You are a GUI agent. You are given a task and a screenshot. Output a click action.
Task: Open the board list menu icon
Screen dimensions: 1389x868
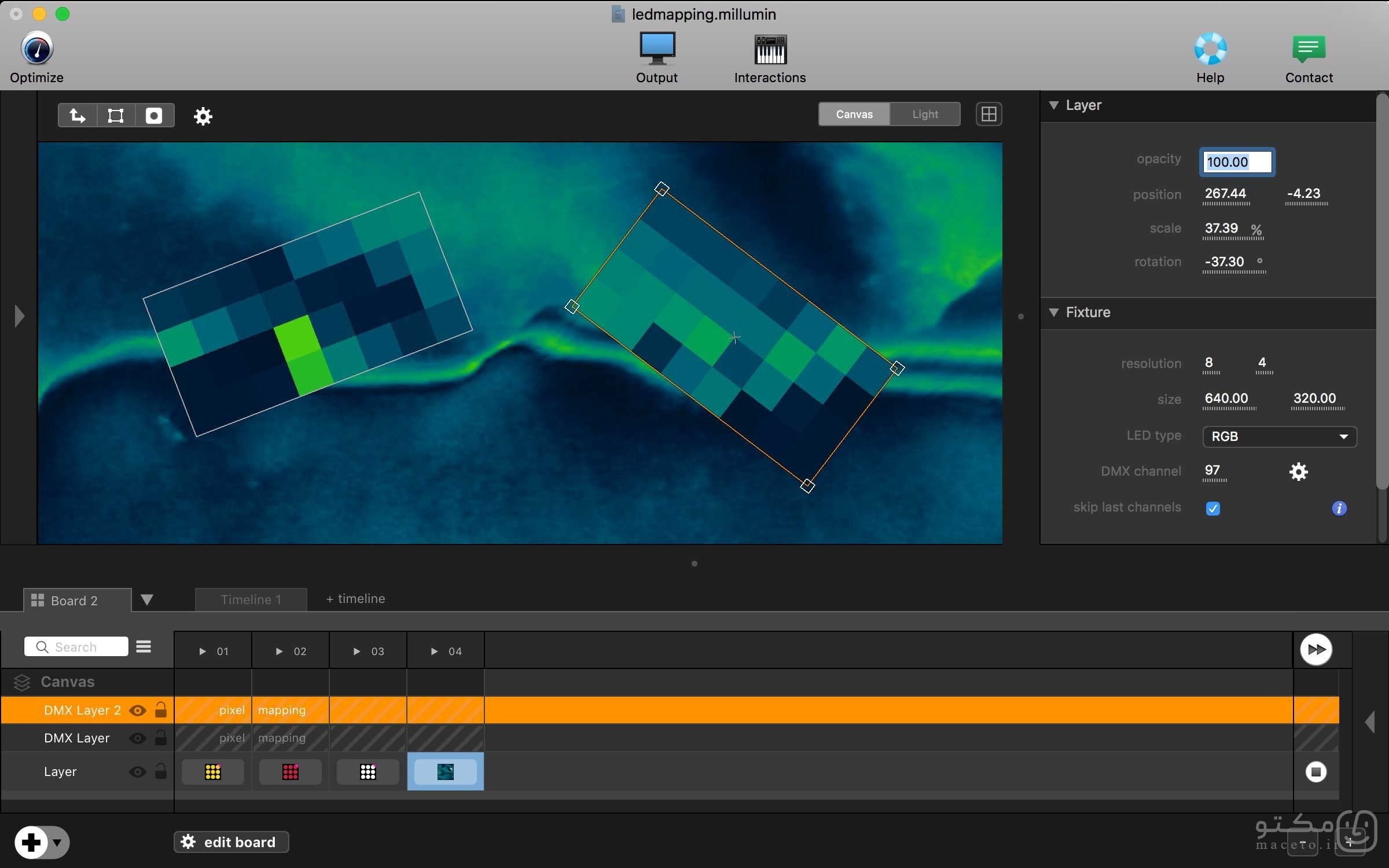[144, 646]
